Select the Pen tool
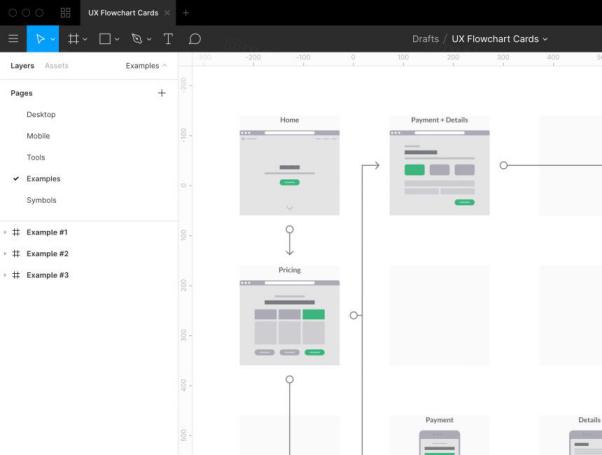 (137, 39)
